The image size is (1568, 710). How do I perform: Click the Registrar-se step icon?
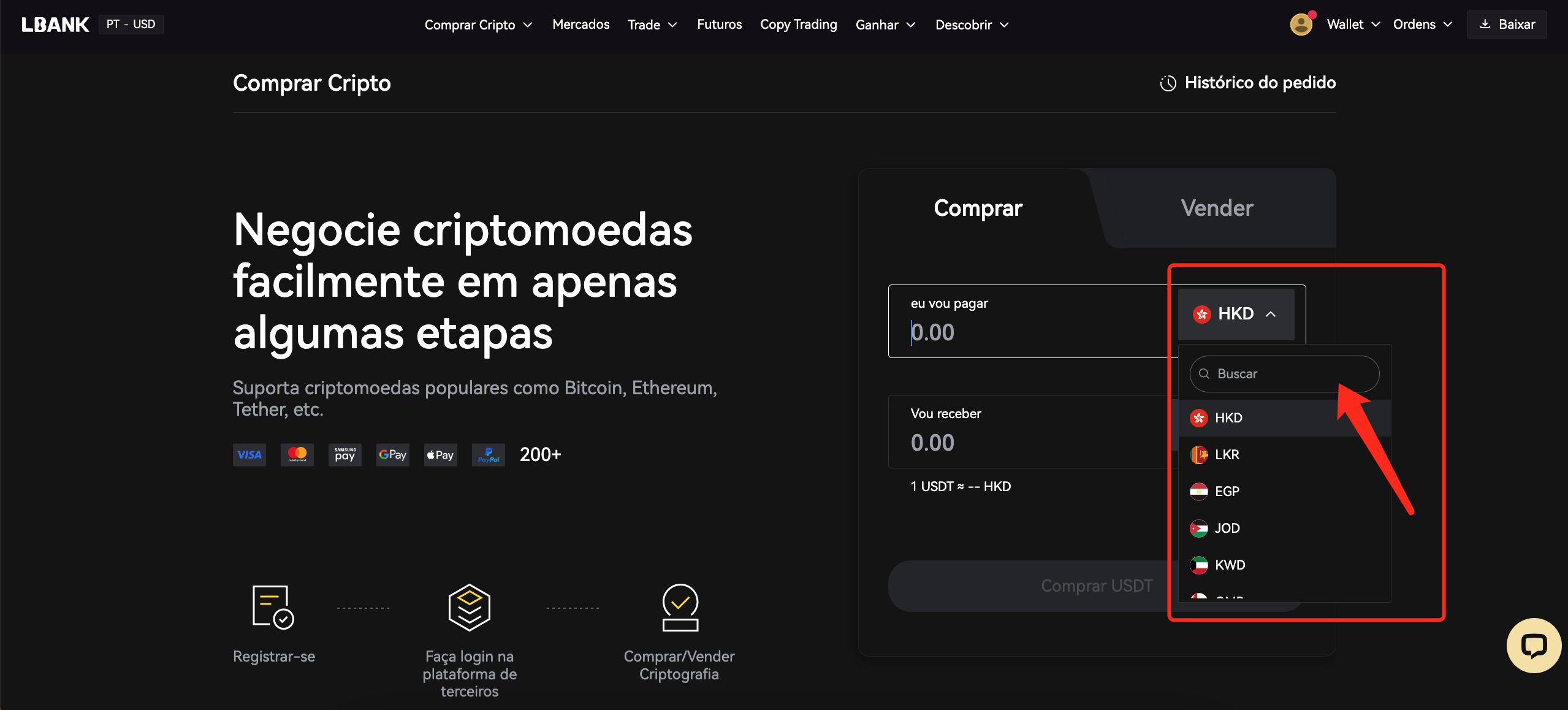coord(273,607)
